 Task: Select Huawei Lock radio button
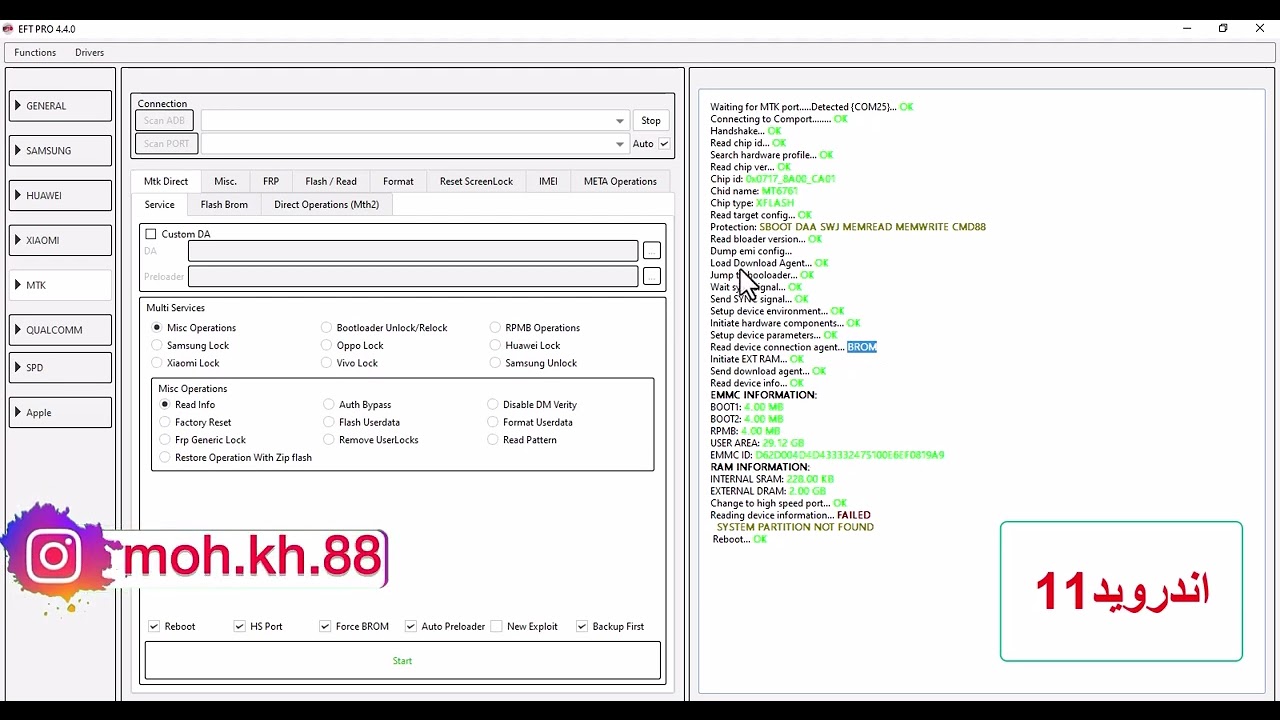point(495,346)
